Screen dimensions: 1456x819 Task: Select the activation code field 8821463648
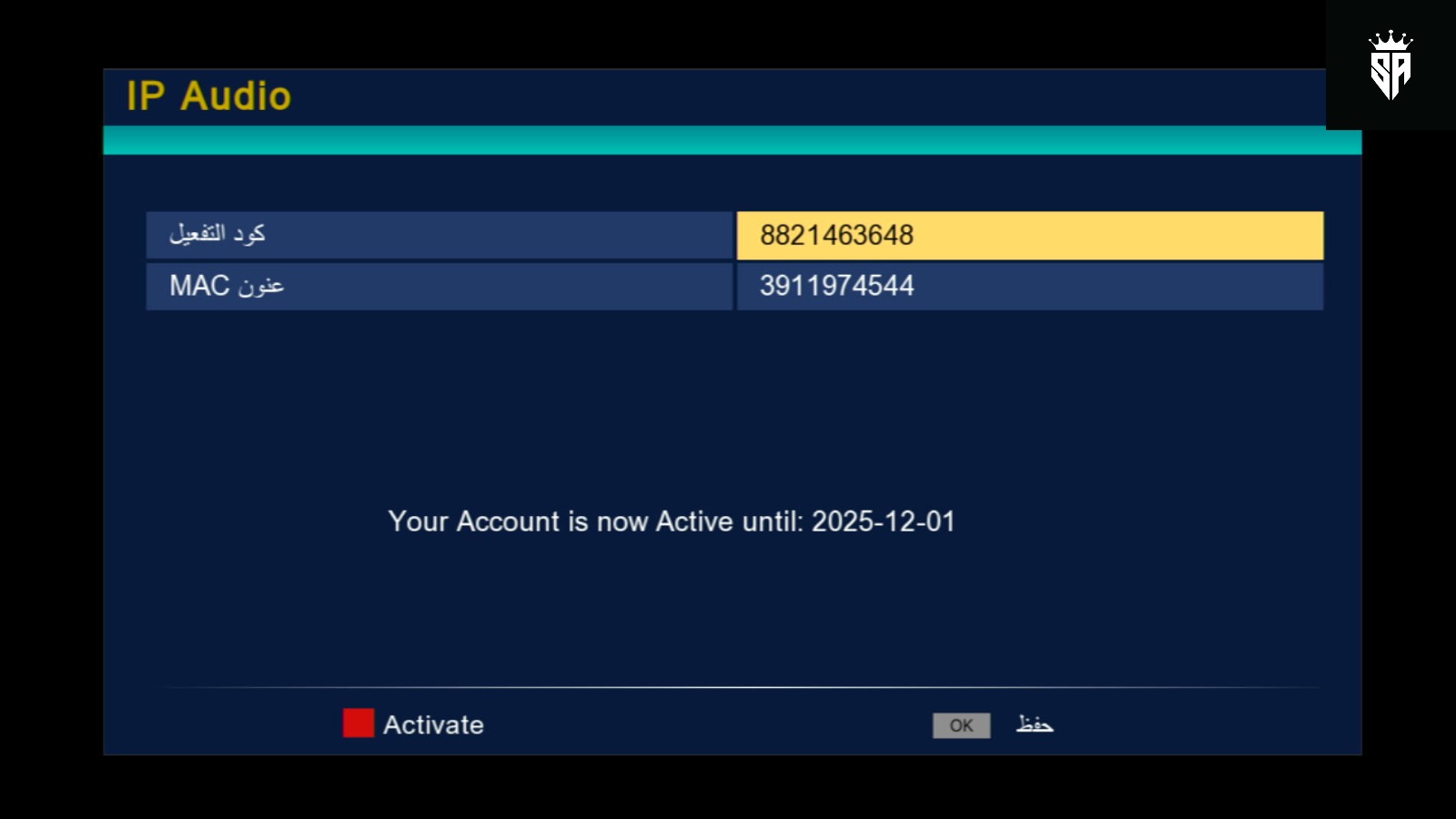[1030, 236]
